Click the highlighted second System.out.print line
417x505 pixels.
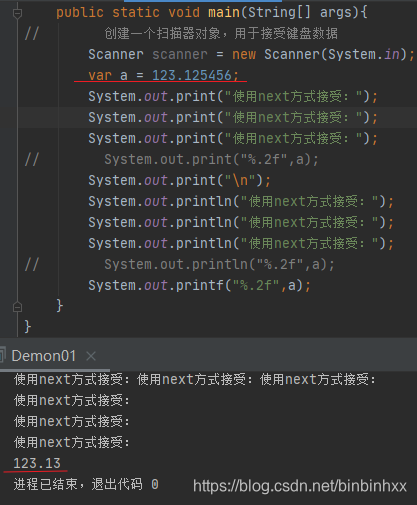233,117
